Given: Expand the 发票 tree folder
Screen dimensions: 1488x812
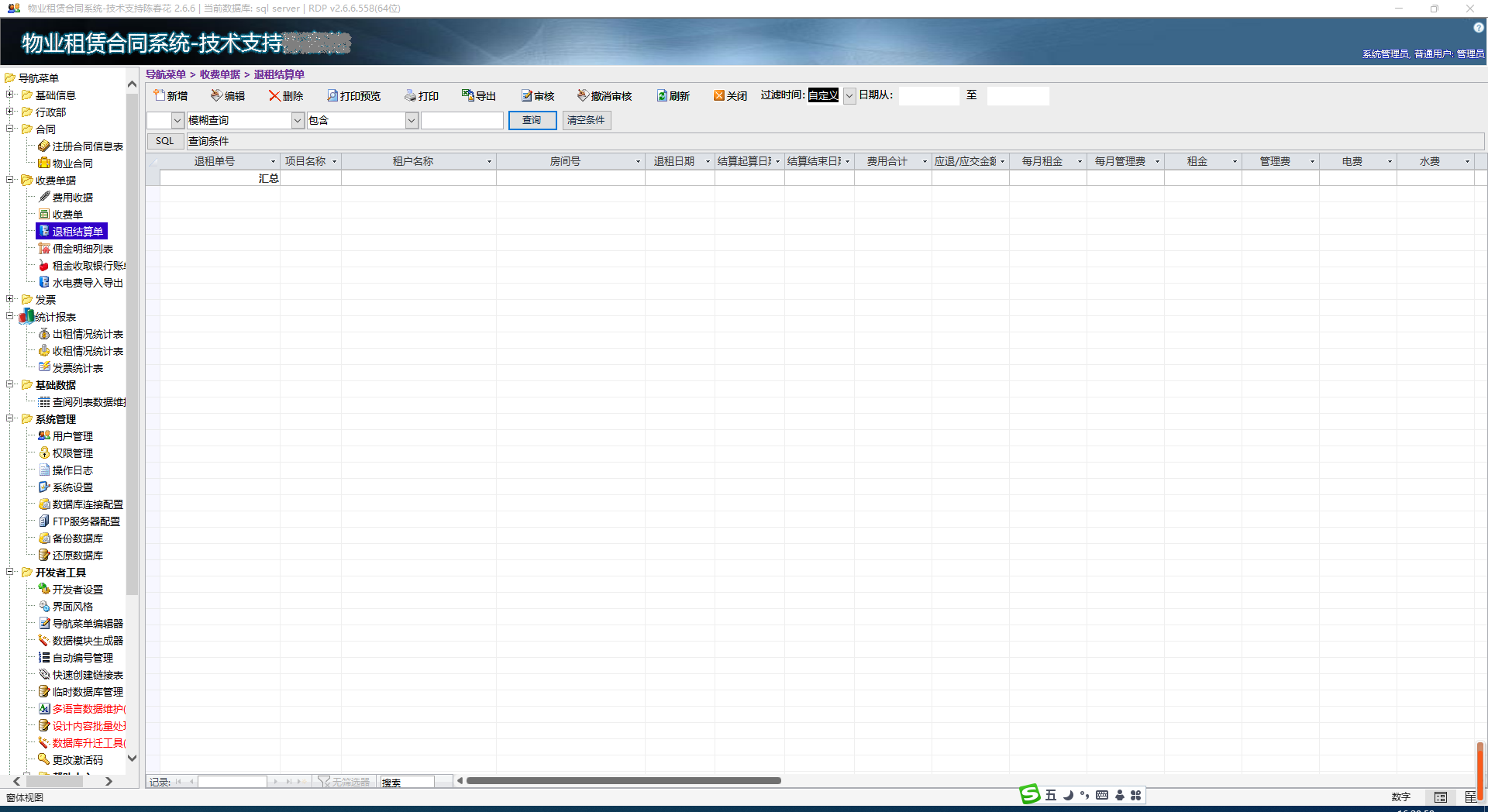Looking at the screenshot, I should [x=10, y=299].
